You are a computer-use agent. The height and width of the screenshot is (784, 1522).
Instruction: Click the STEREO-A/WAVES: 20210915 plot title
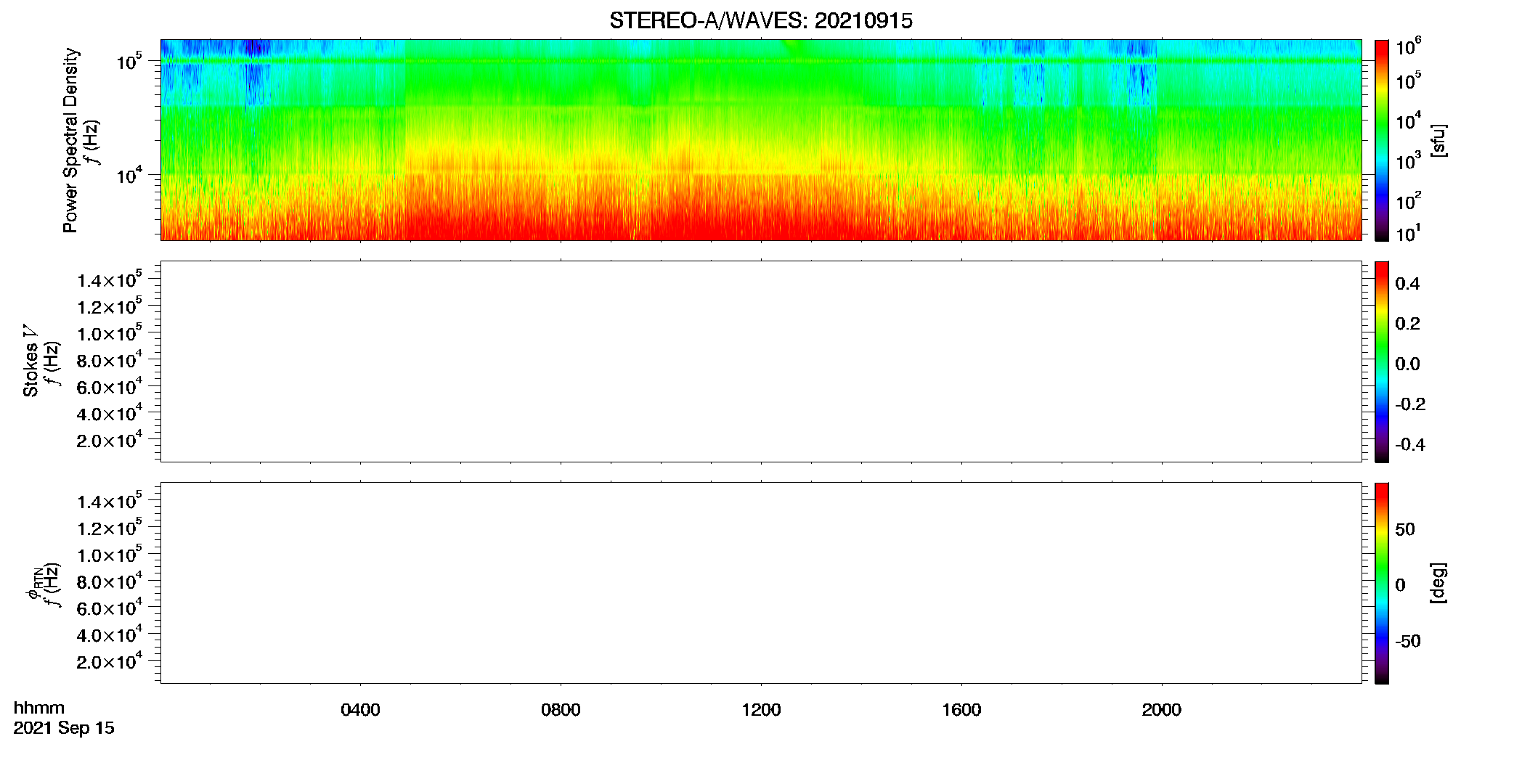coord(760,21)
